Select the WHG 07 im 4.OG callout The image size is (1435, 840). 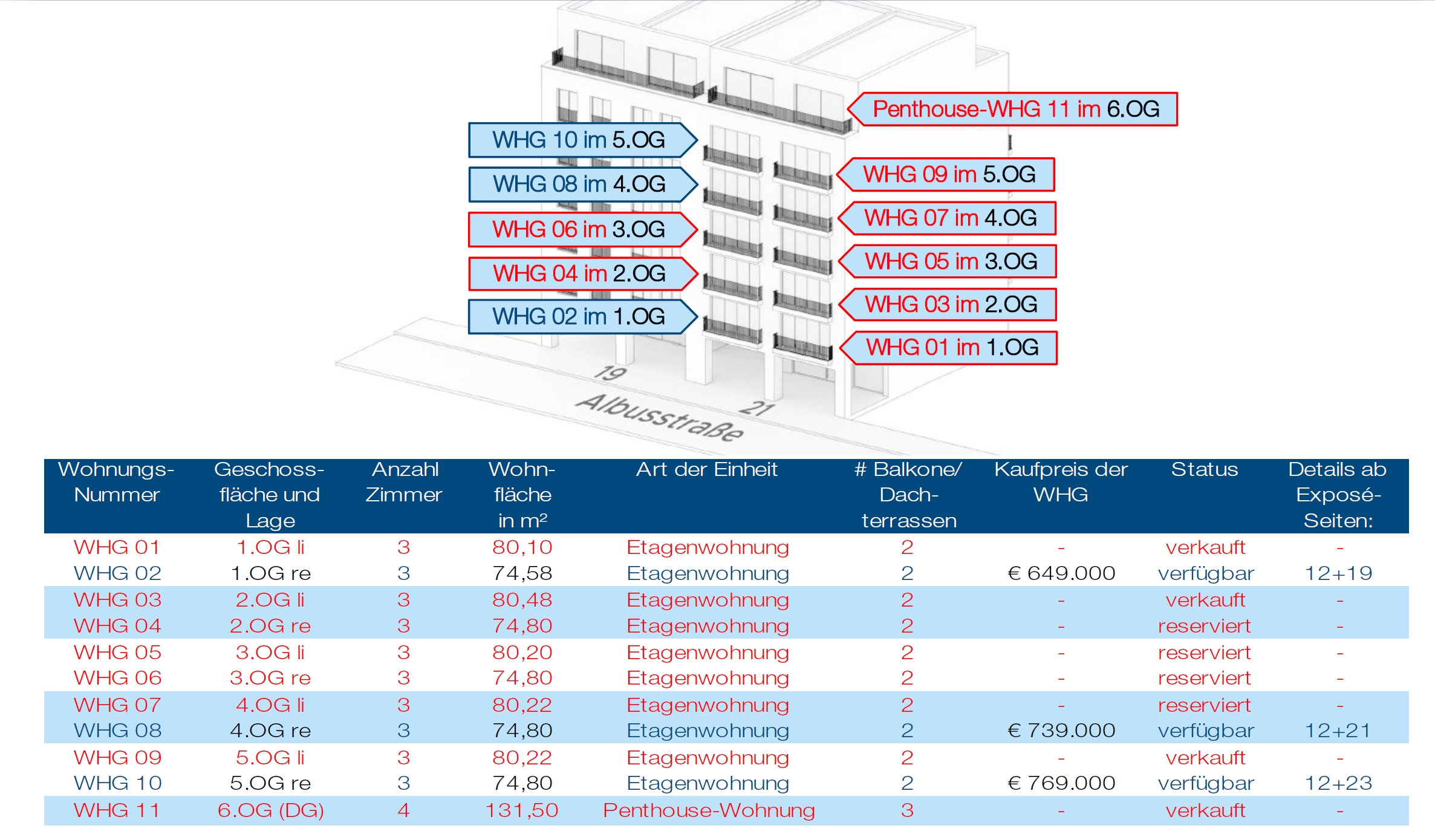[950, 218]
